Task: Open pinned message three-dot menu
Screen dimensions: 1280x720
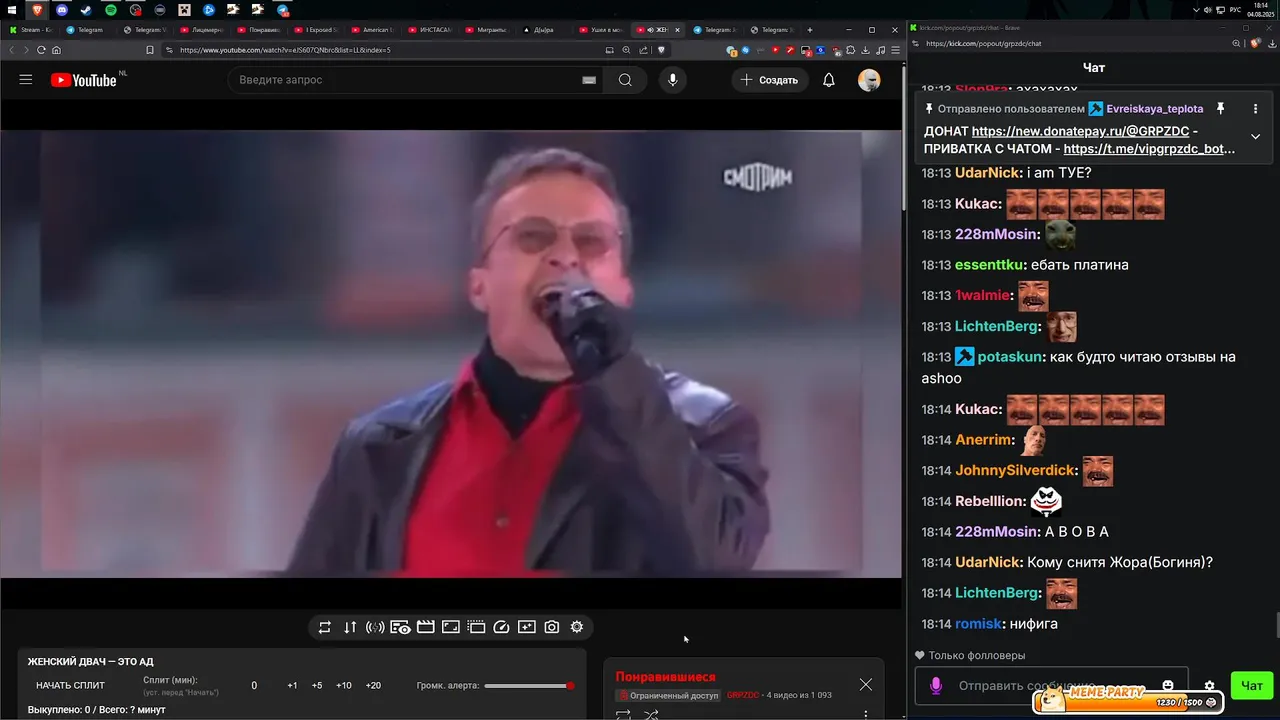Action: pyautogui.click(x=1255, y=108)
